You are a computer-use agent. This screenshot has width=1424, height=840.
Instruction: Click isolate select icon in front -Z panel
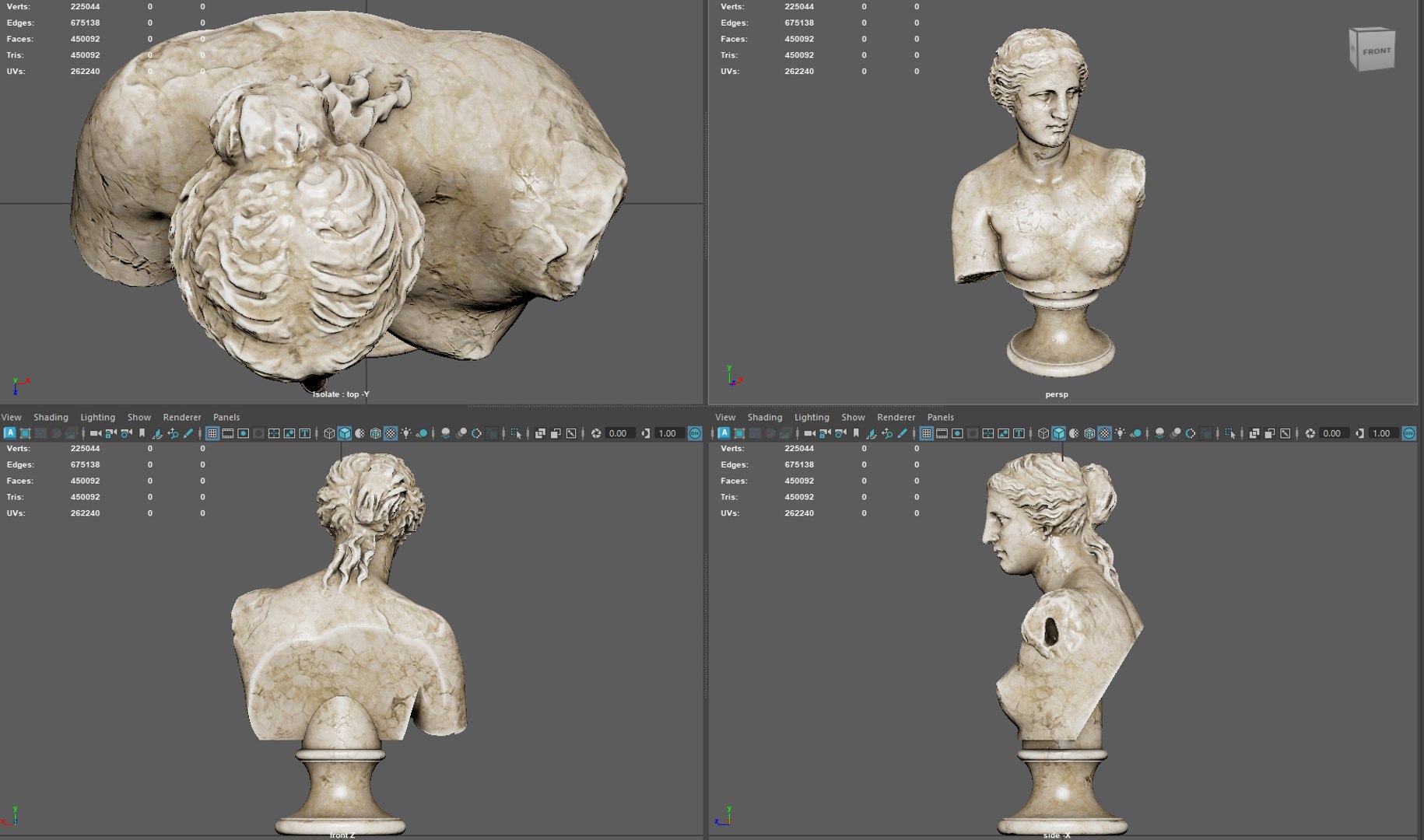516,433
